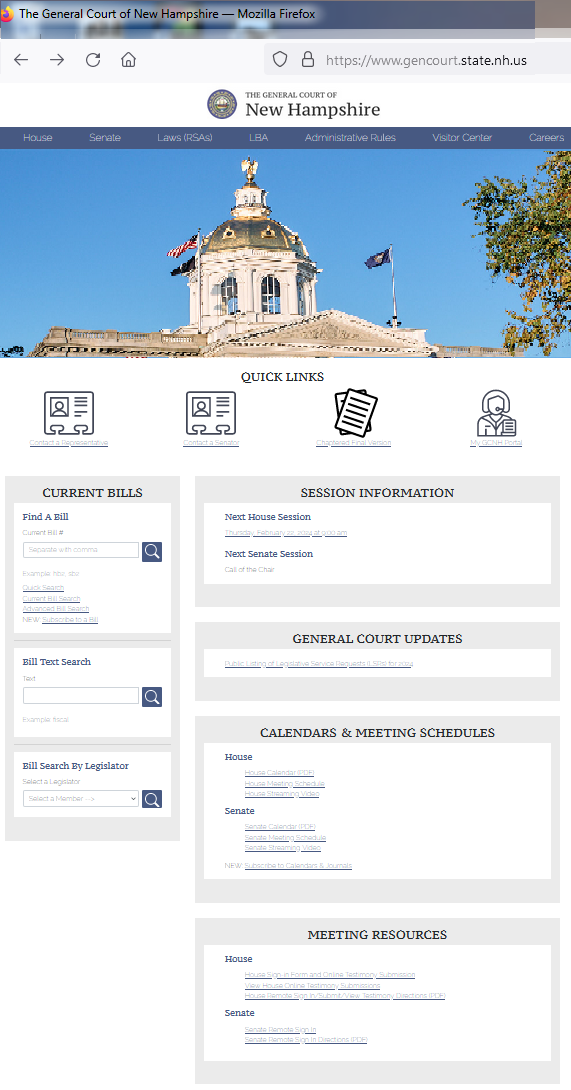Image resolution: width=571 pixels, height=1090 pixels.
Task: Open the My GCNH Portal link
Action: click(x=496, y=443)
